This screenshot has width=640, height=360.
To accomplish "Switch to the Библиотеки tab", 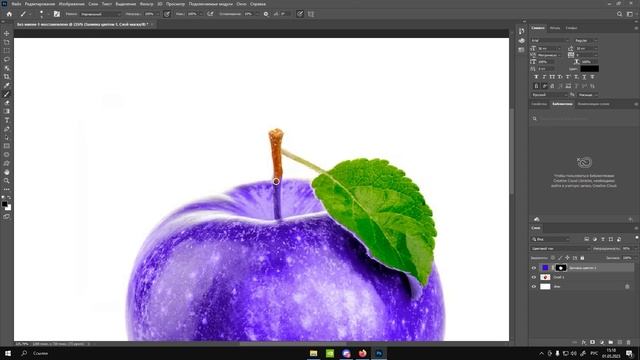I will (562, 104).
